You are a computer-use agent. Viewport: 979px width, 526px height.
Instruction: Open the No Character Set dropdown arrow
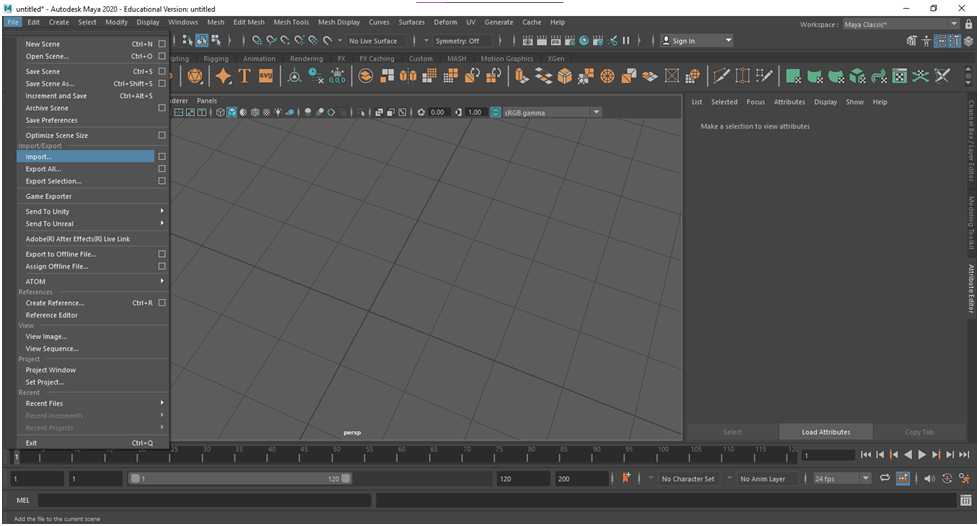(650, 479)
